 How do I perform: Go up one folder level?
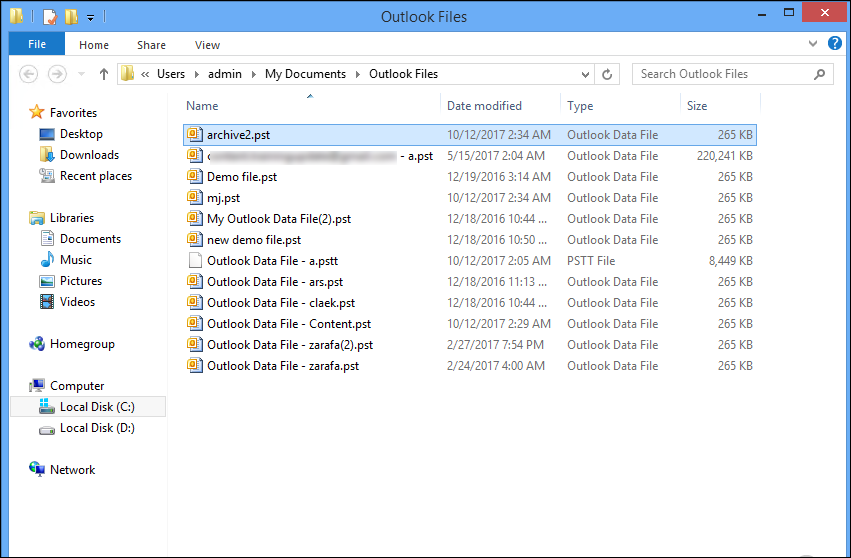(104, 74)
